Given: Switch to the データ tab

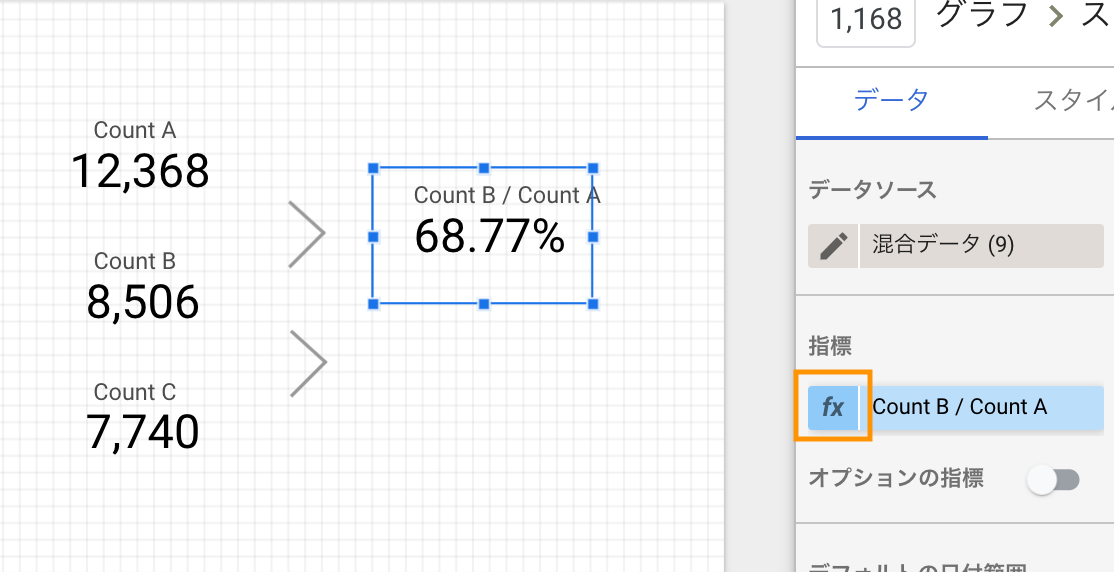Looking at the screenshot, I should (x=891, y=101).
